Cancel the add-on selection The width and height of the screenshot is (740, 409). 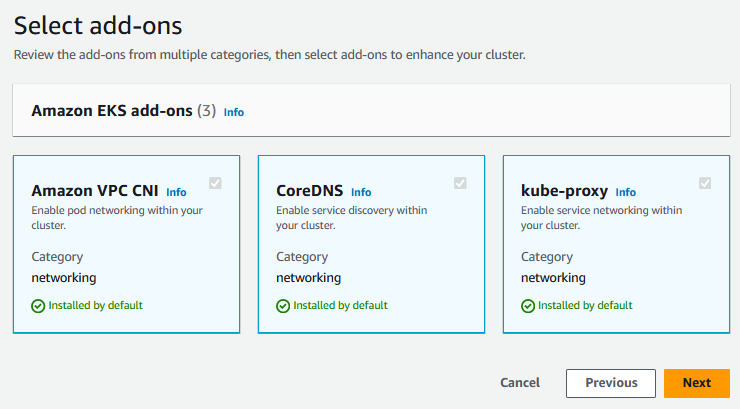tap(520, 383)
